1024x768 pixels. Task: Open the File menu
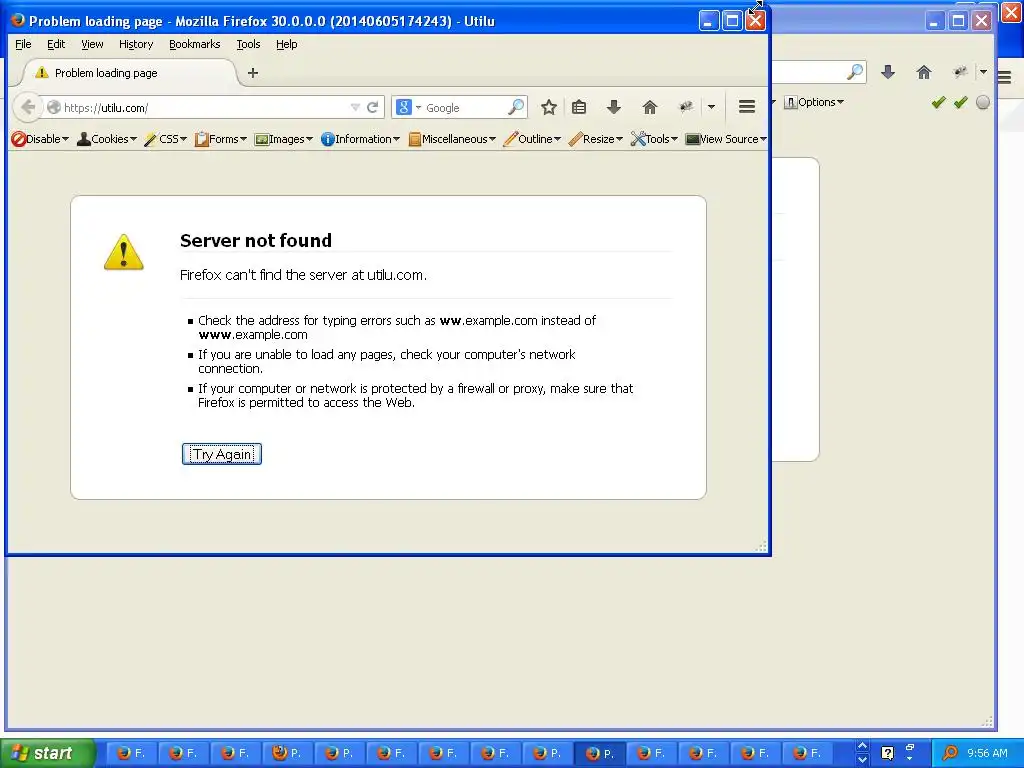coord(23,44)
